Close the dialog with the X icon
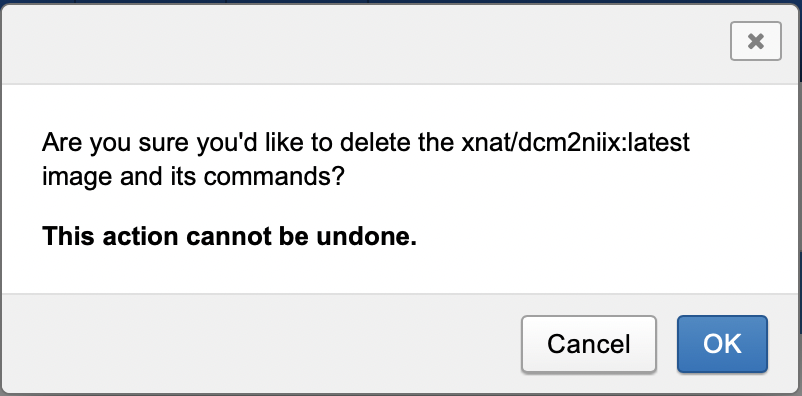 pyautogui.click(x=755, y=41)
